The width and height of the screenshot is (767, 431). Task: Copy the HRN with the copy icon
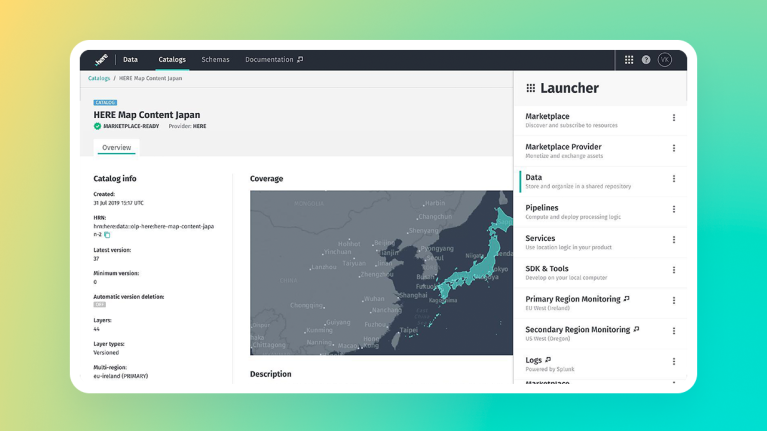(x=107, y=235)
